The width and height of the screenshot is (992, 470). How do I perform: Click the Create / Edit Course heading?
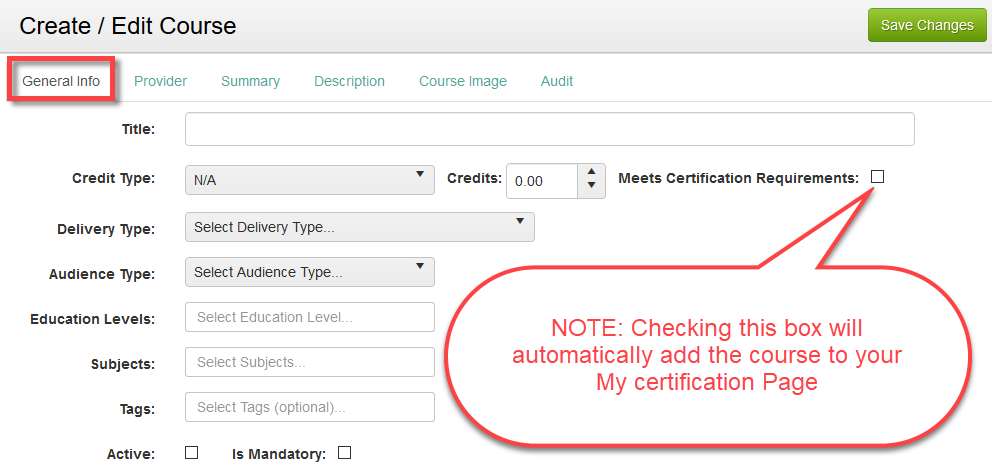128,26
